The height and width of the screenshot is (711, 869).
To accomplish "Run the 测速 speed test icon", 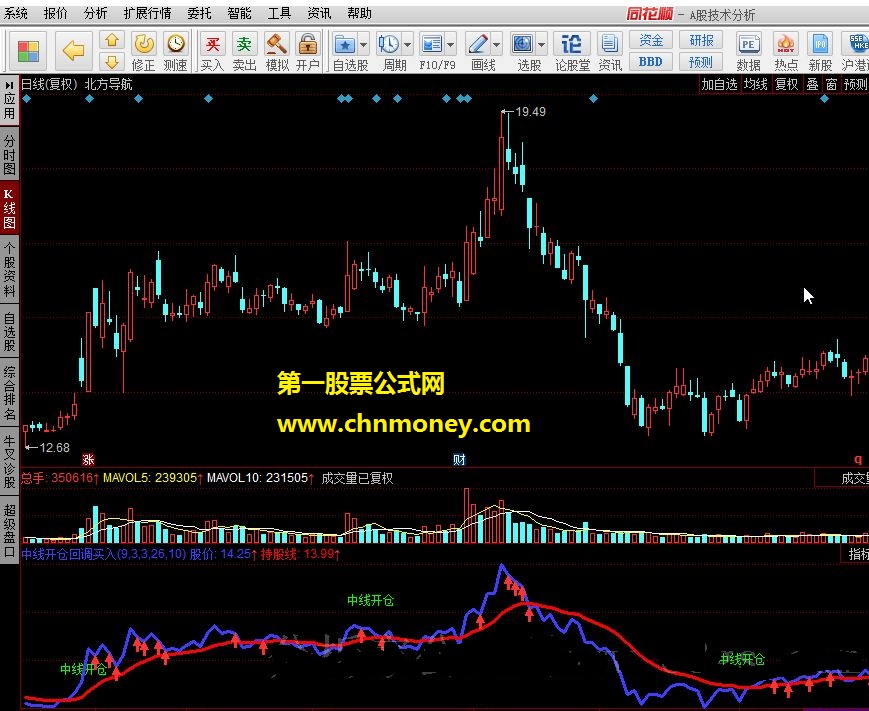I will [x=176, y=52].
